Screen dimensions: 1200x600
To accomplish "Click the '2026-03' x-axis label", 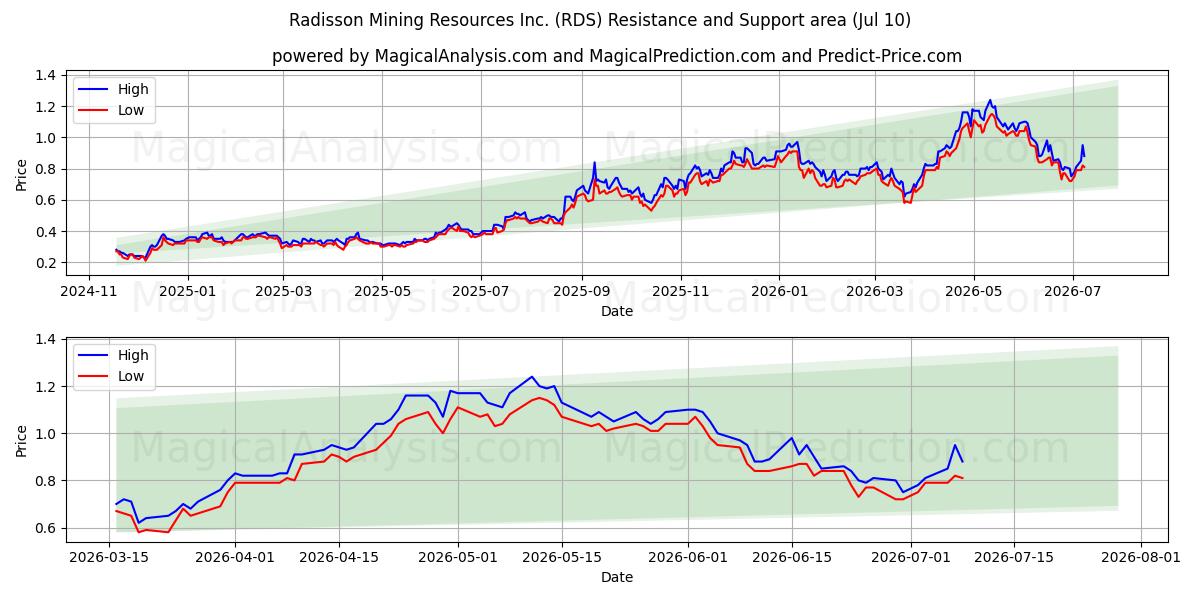I will pyautogui.click(x=874, y=291).
